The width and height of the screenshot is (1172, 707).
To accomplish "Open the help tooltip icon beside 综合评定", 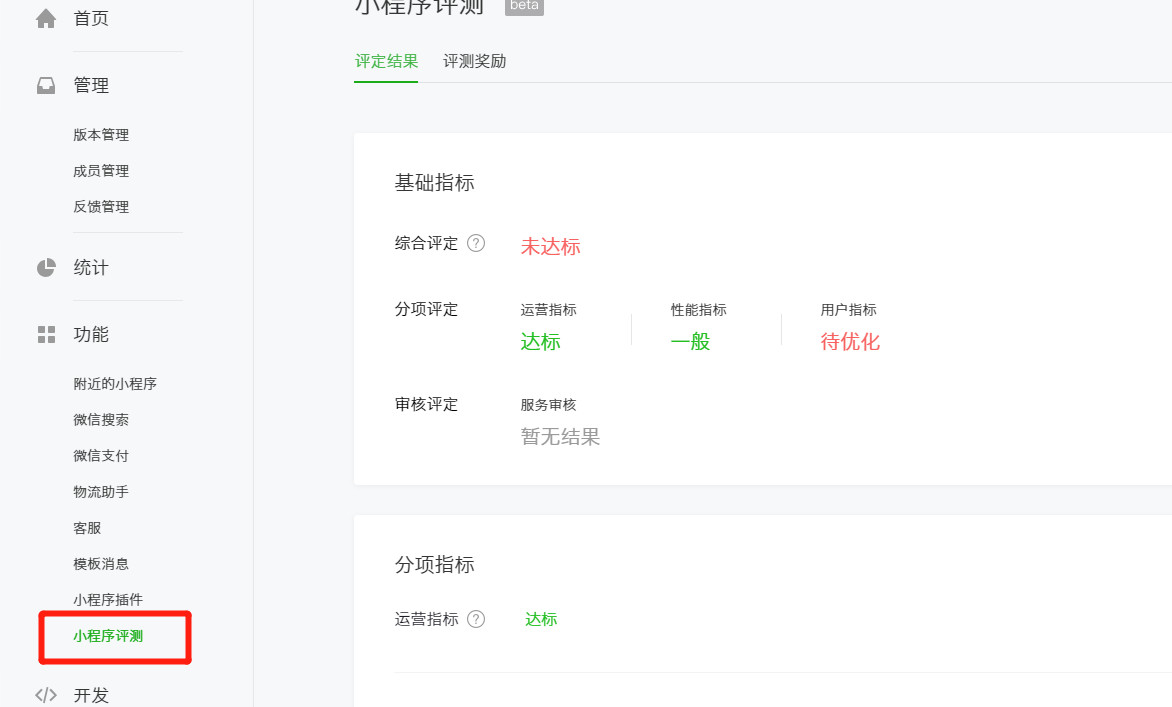I will (477, 242).
